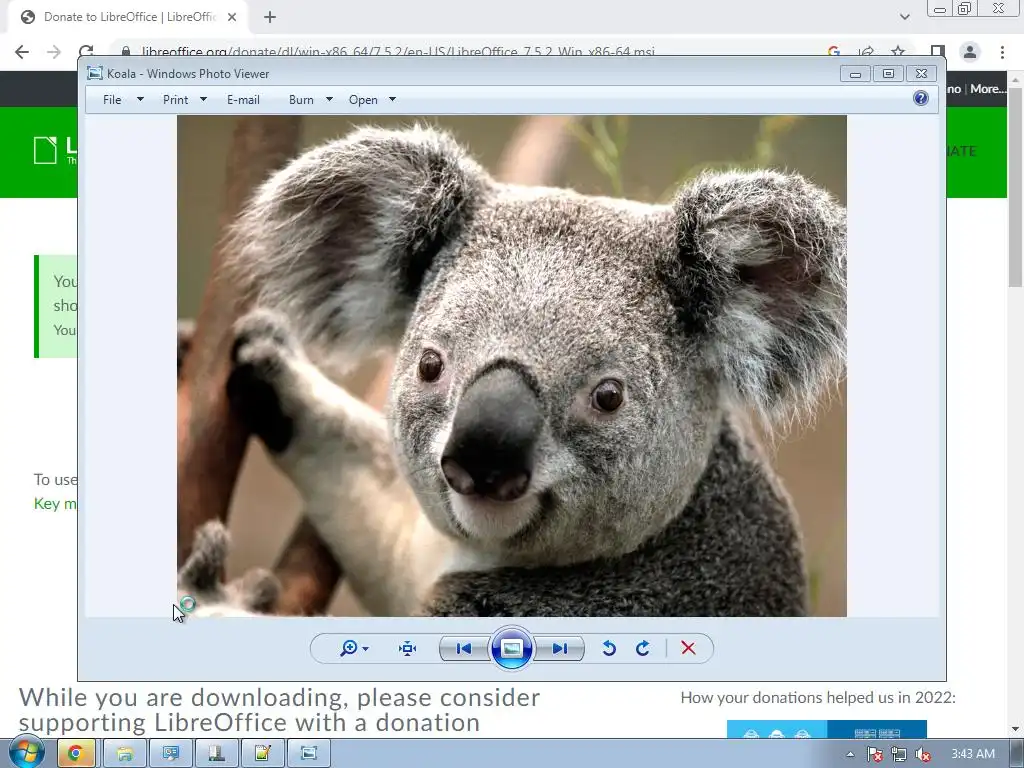Open a new Chrome tab
The image size is (1024, 768).
270,18
